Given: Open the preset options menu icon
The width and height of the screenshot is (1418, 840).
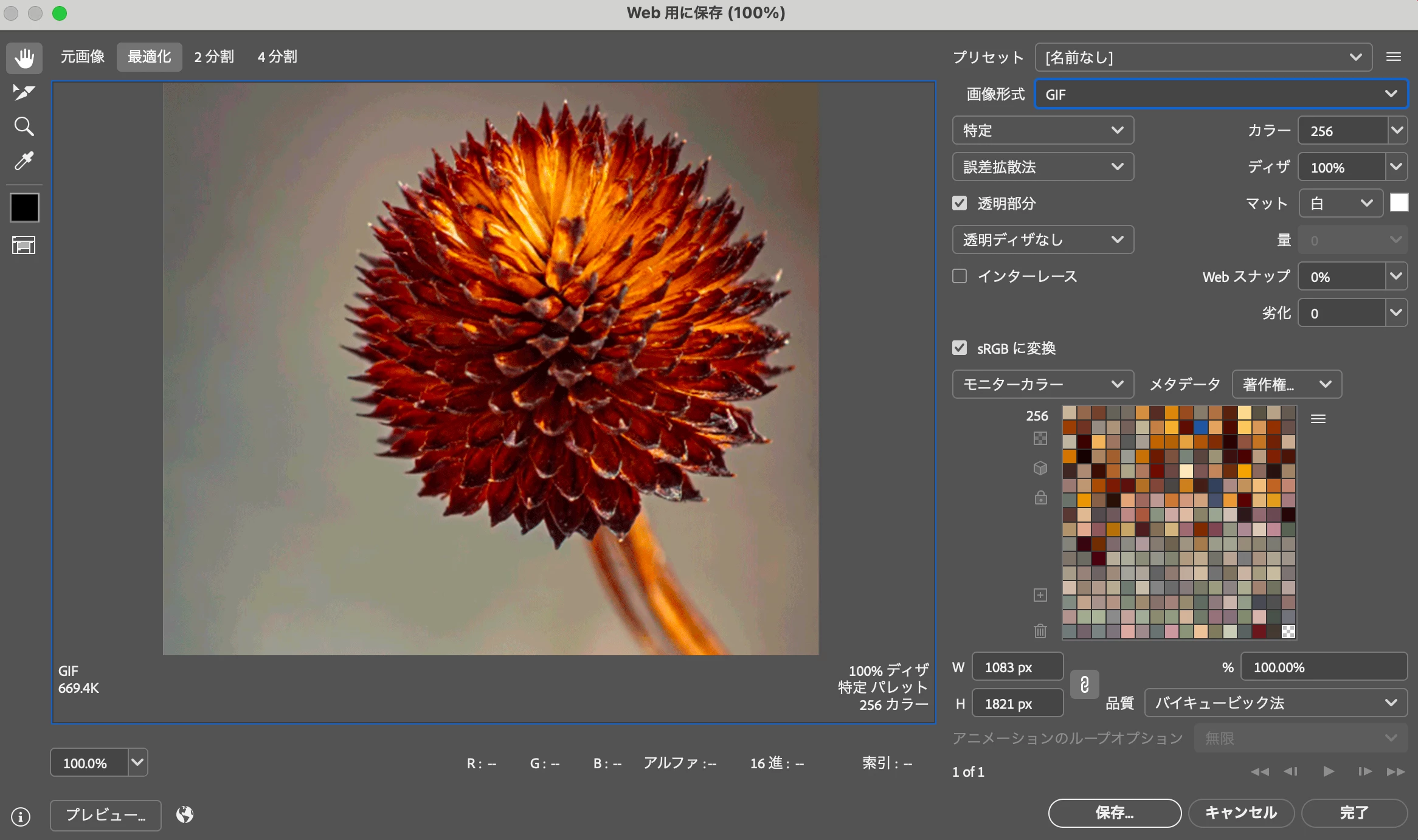Looking at the screenshot, I should 1394,57.
